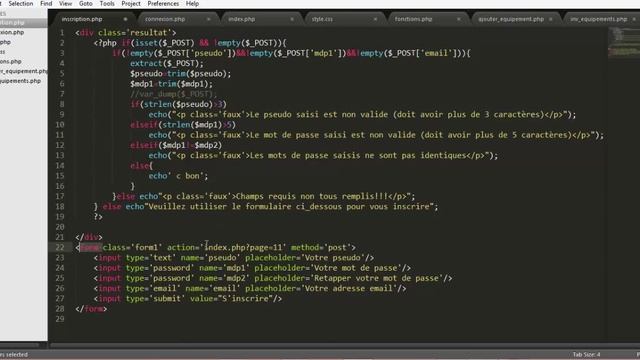This screenshot has width=640, height=360.
Task: Switch to the index.php tab
Action: (242, 19)
